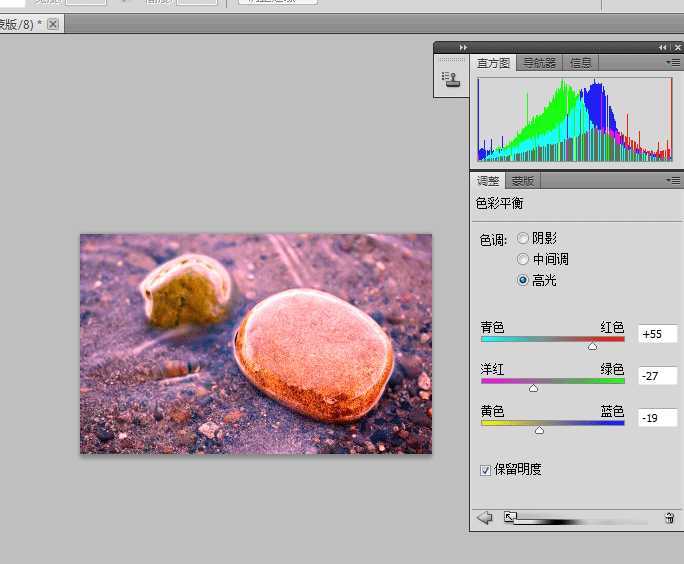This screenshot has height=564, width=684.
Task: Select the 中间调 (Midtones) tone option
Action: pos(523,259)
